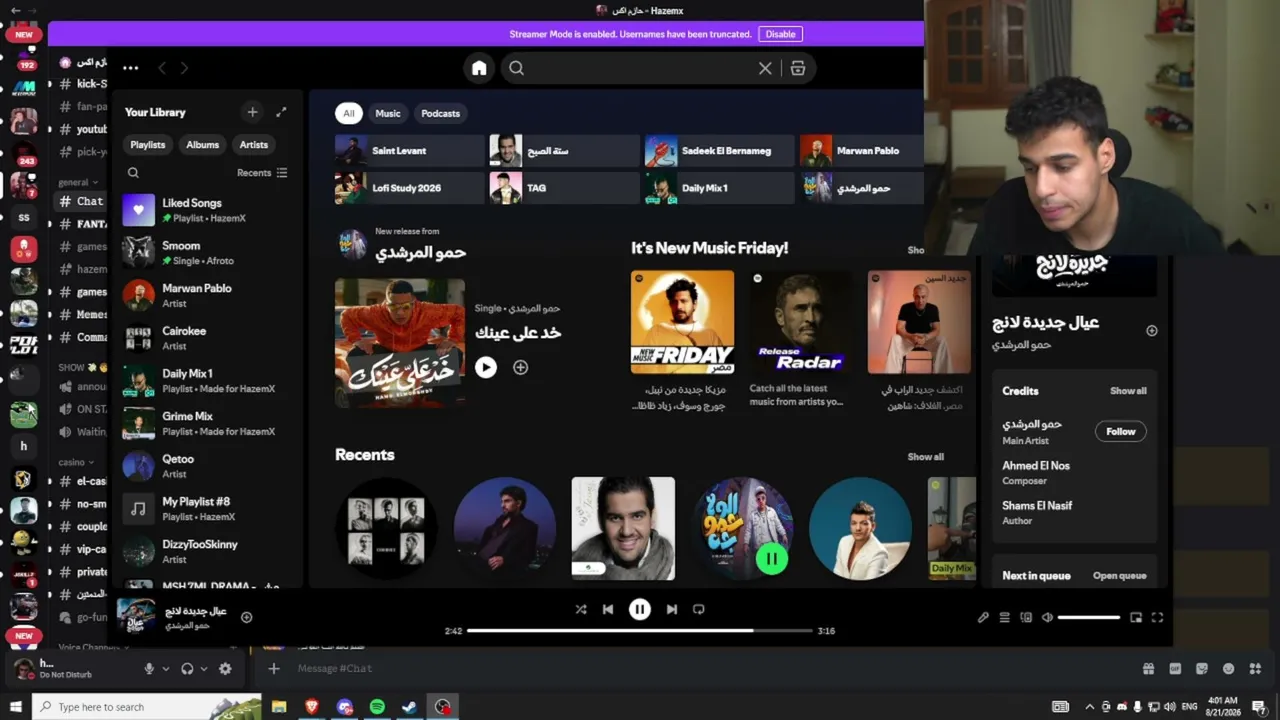Mute Spotify volume speaker icon
The height and width of the screenshot is (720, 1280).
[1047, 617]
